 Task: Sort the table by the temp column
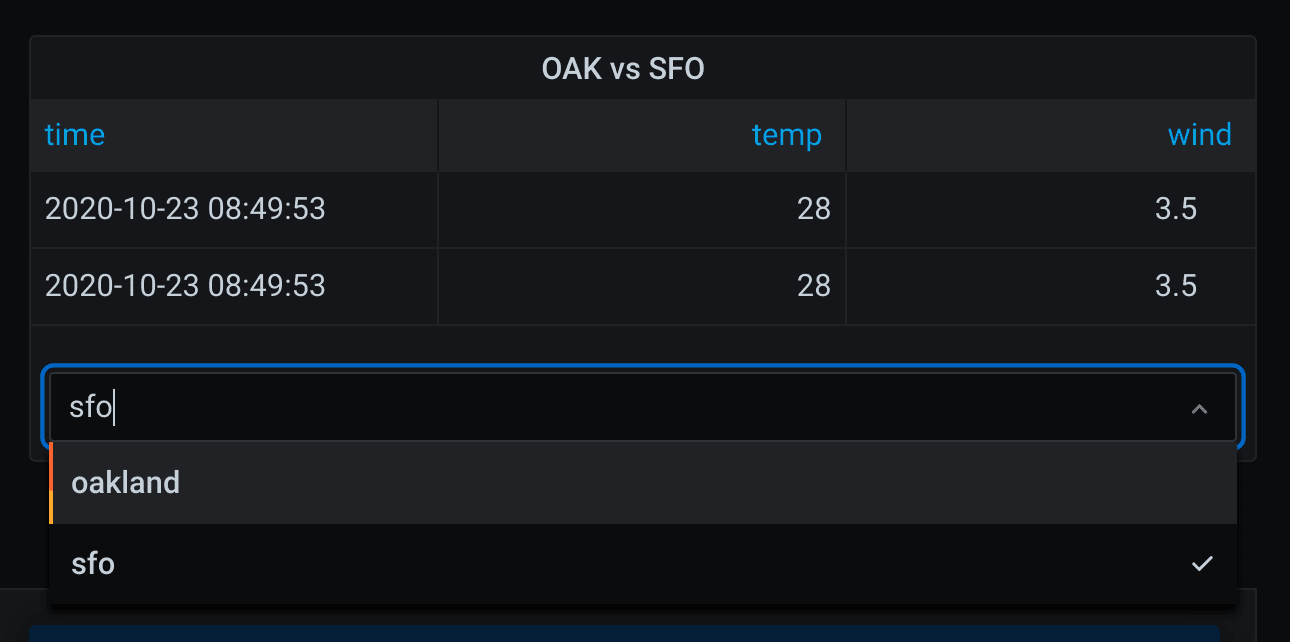point(786,135)
